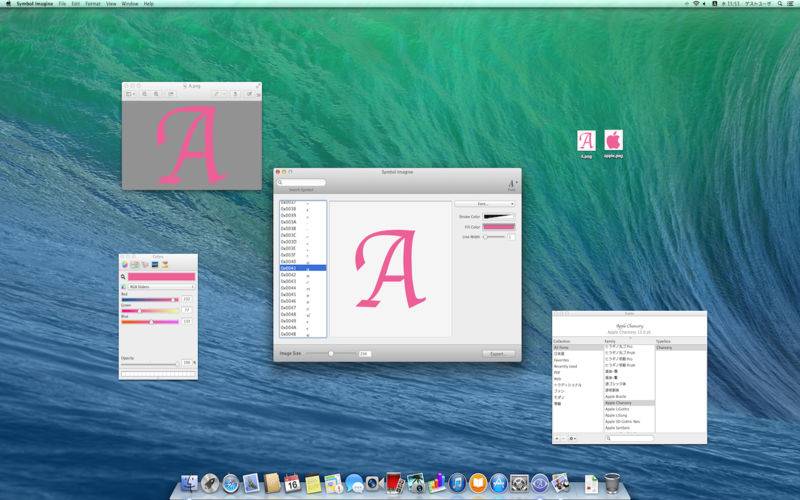Select Apple SD Gothic Neo family
800x500 pixels.
coord(629,421)
